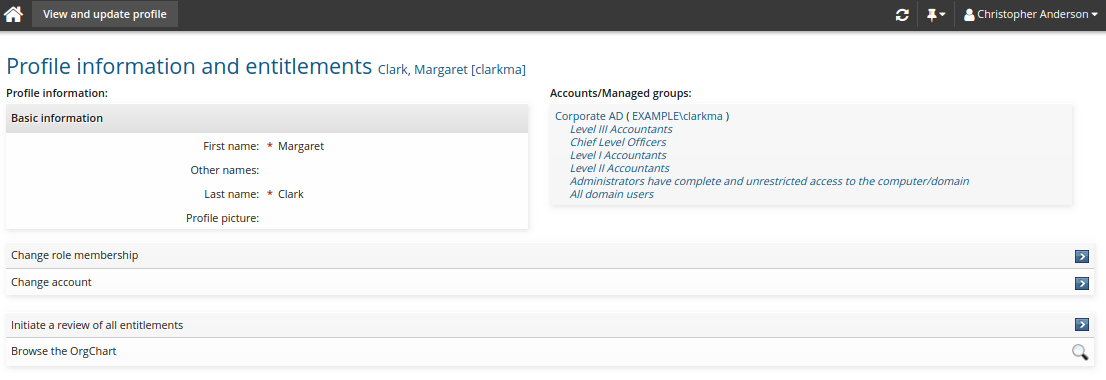Select the Browse the OrgChart row
This screenshot has width=1106, height=380.
coord(550,351)
